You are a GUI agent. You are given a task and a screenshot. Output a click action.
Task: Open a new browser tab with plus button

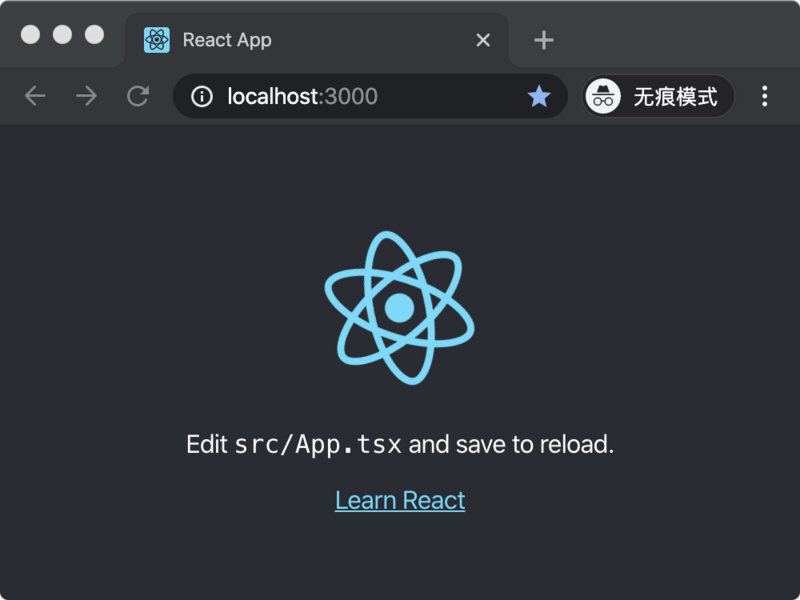tap(542, 40)
